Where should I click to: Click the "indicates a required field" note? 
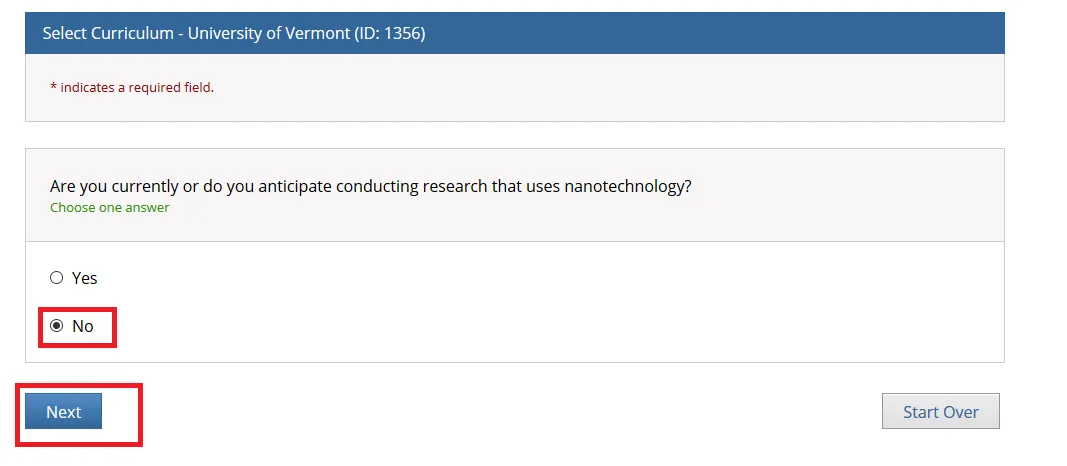point(137,87)
